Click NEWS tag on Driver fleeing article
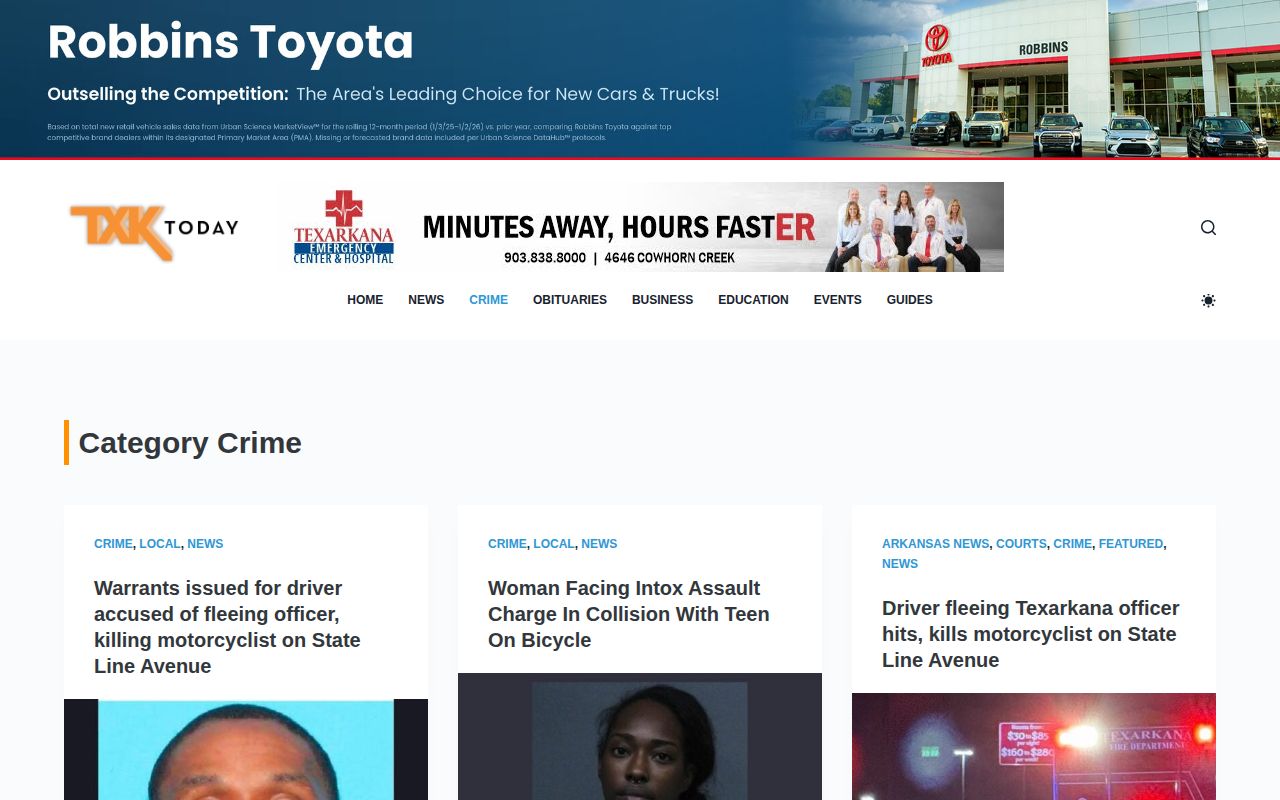The height and width of the screenshot is (800, 1280). [x=900, y=564]
